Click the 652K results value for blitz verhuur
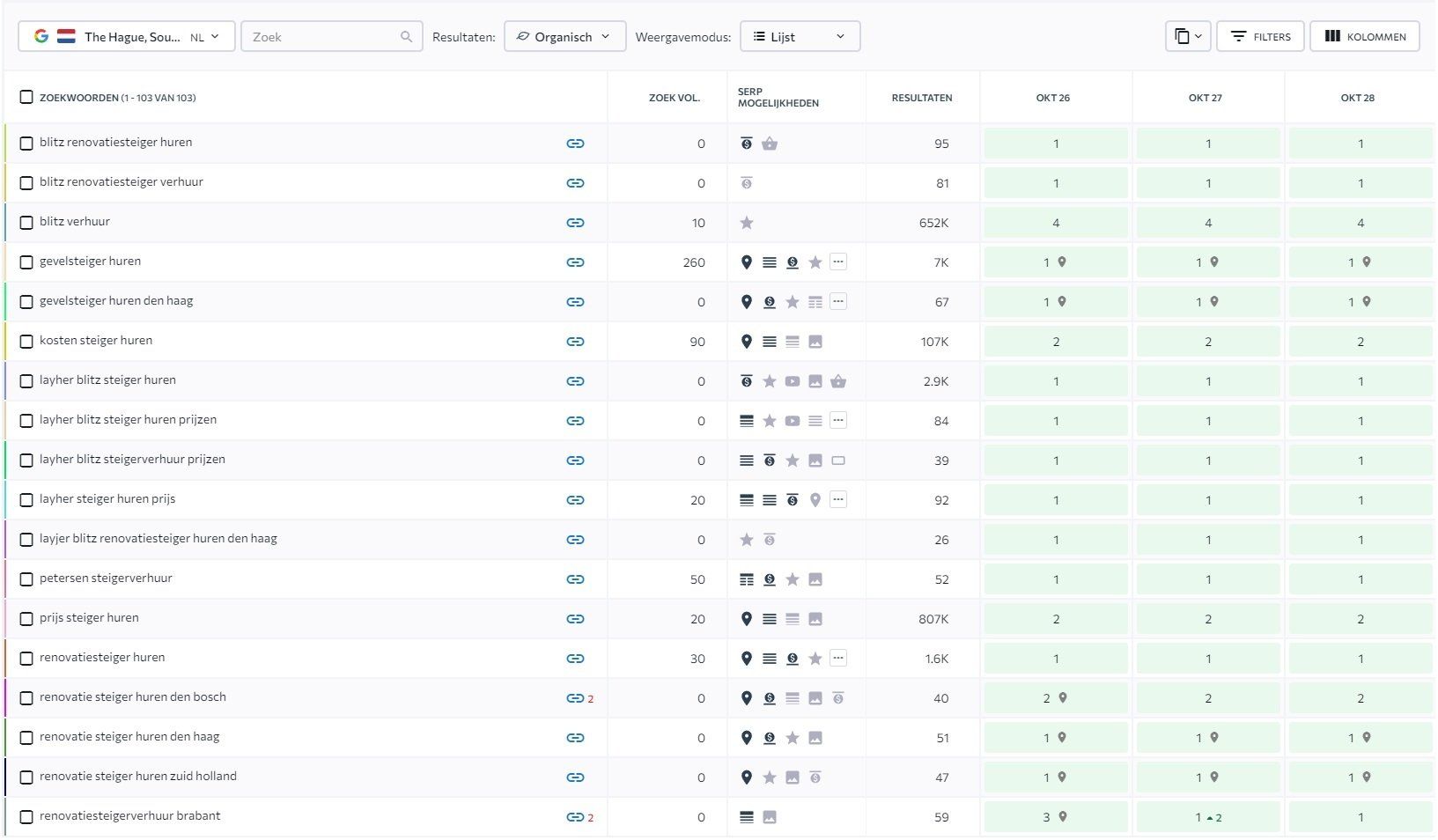 click(933, 223)
